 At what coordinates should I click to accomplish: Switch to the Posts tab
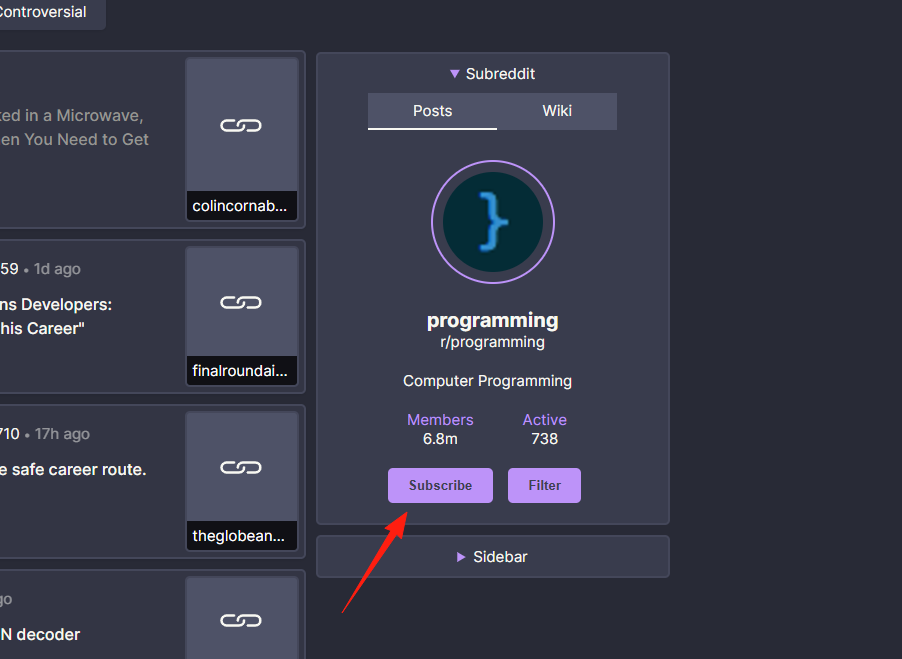point(433,111)
